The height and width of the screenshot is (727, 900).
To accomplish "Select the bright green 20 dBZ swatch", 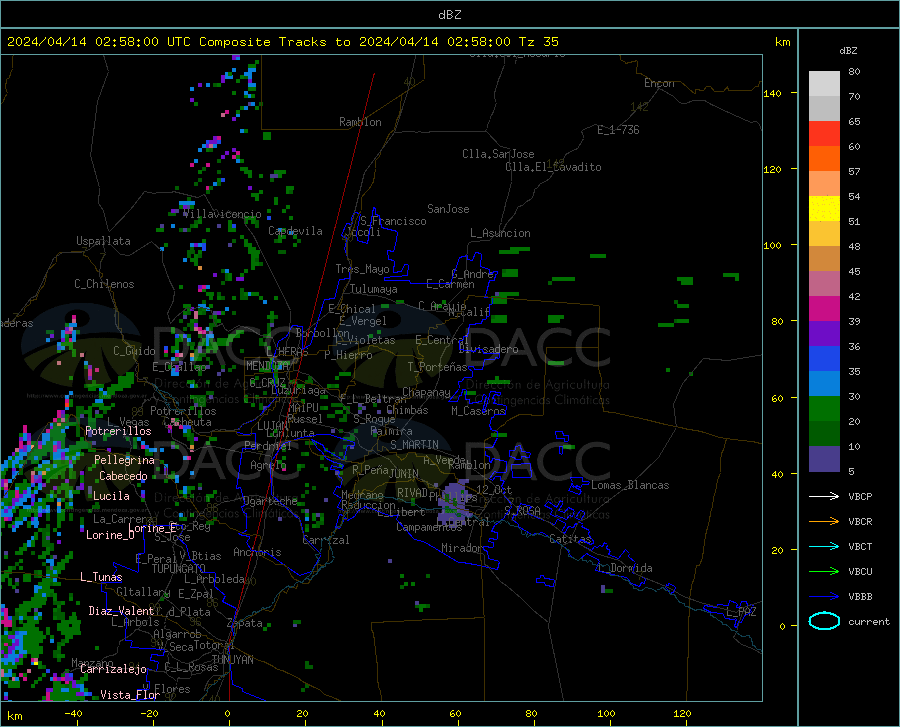I will [824, 409].
